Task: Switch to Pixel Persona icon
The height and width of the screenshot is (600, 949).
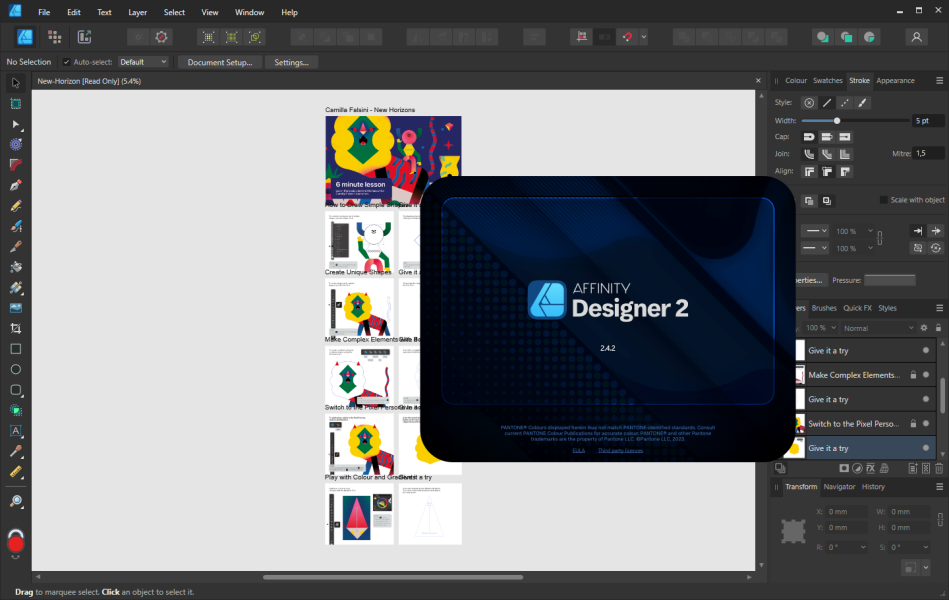Action: point(54,37)
